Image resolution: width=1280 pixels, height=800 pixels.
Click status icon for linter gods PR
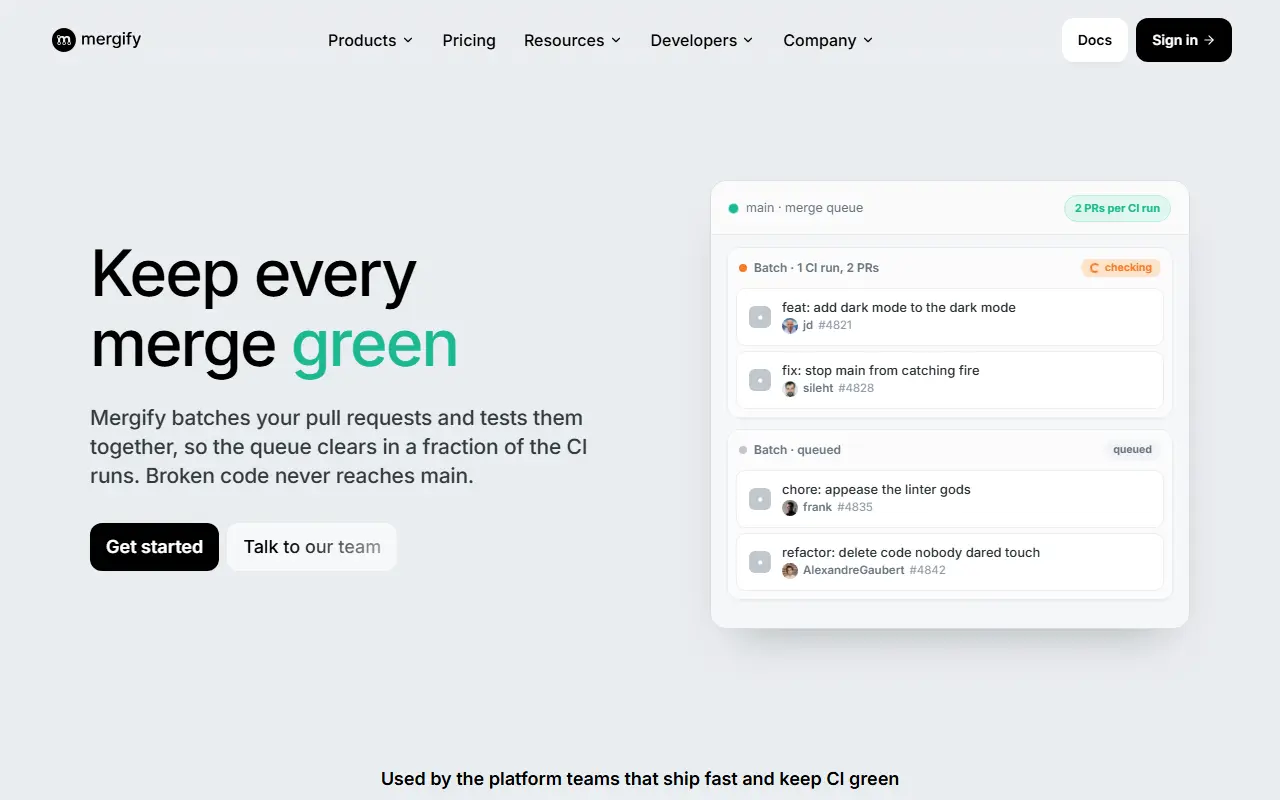(760, 499)
